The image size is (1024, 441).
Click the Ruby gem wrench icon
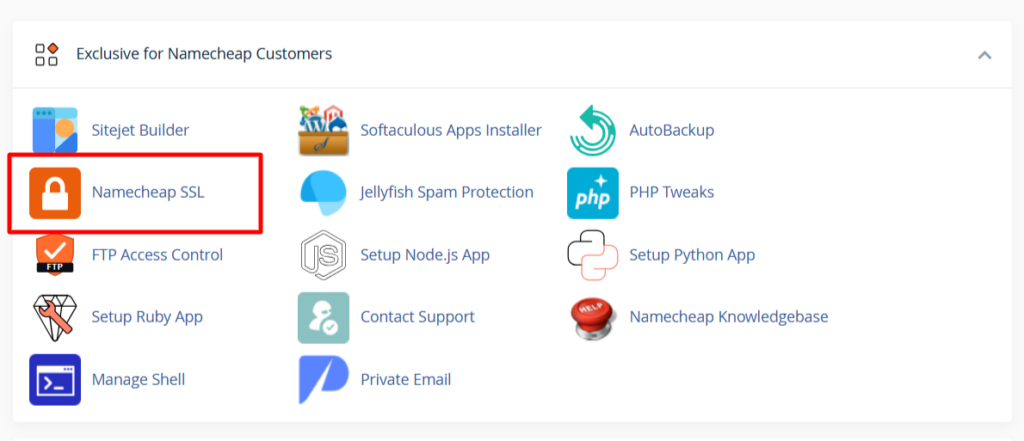click(x=55, y=317)
